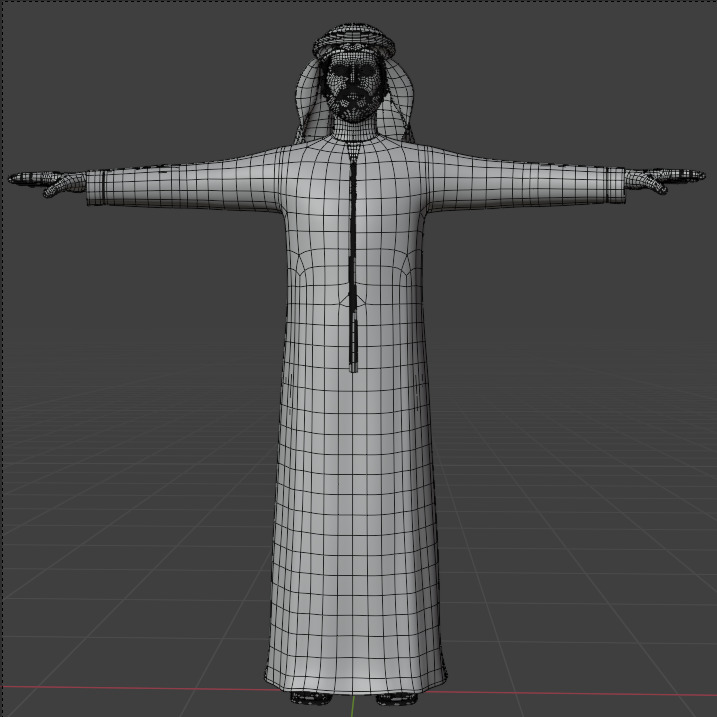Click the agal headband ring on head
This screenshot has height=717, width=717.
coord(353,39)
